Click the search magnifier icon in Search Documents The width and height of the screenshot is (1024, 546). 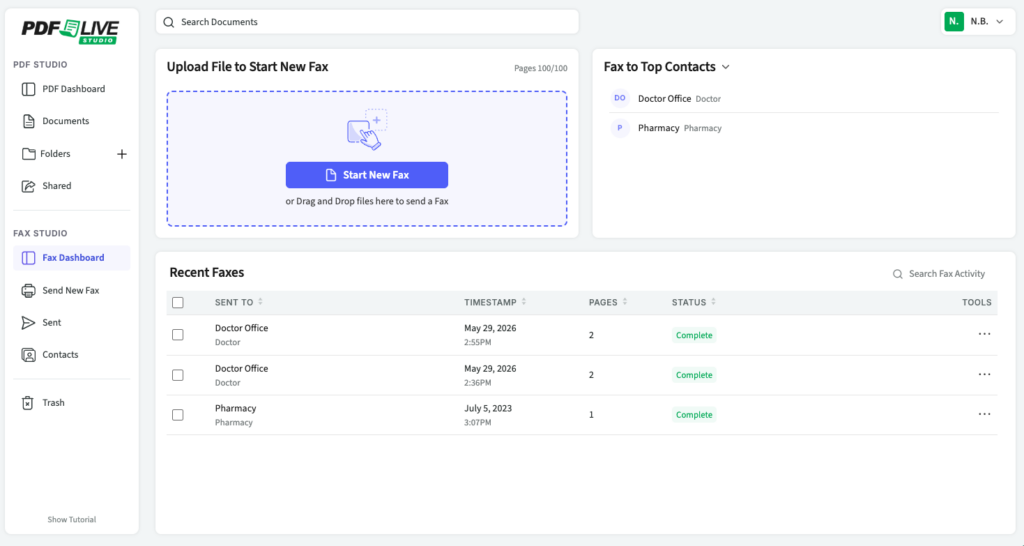[x=168, y=22]
